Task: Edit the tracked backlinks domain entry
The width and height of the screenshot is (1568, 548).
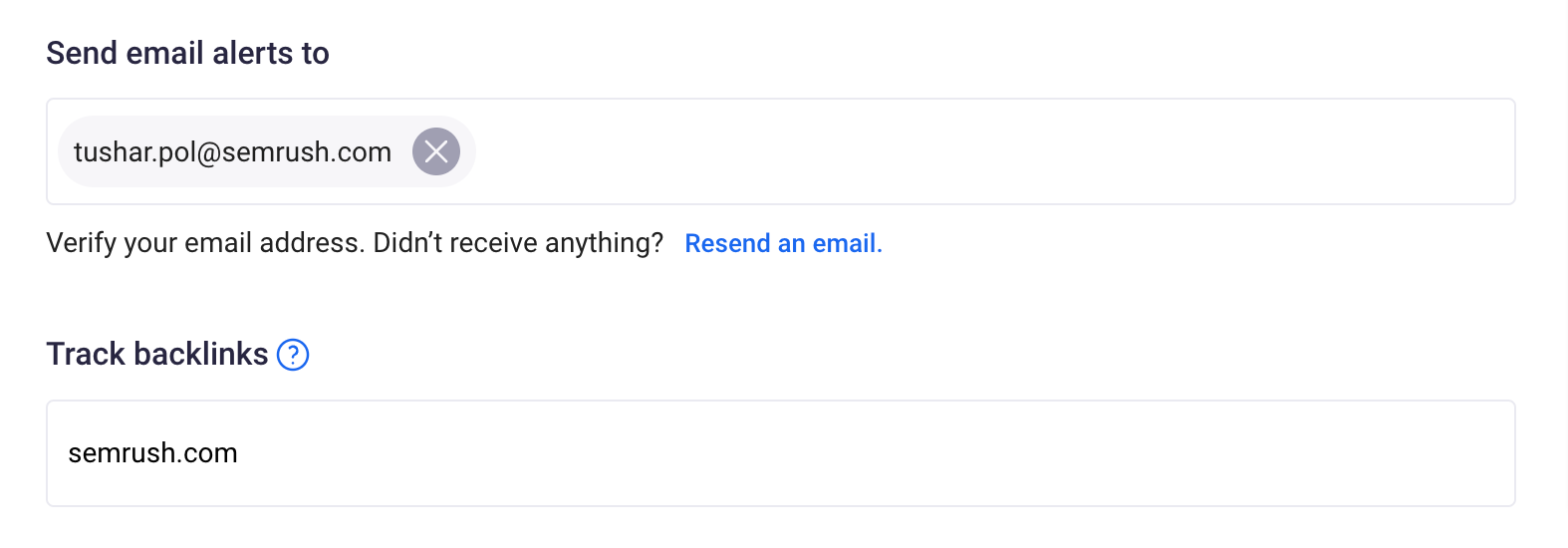Action: (781, 453)
